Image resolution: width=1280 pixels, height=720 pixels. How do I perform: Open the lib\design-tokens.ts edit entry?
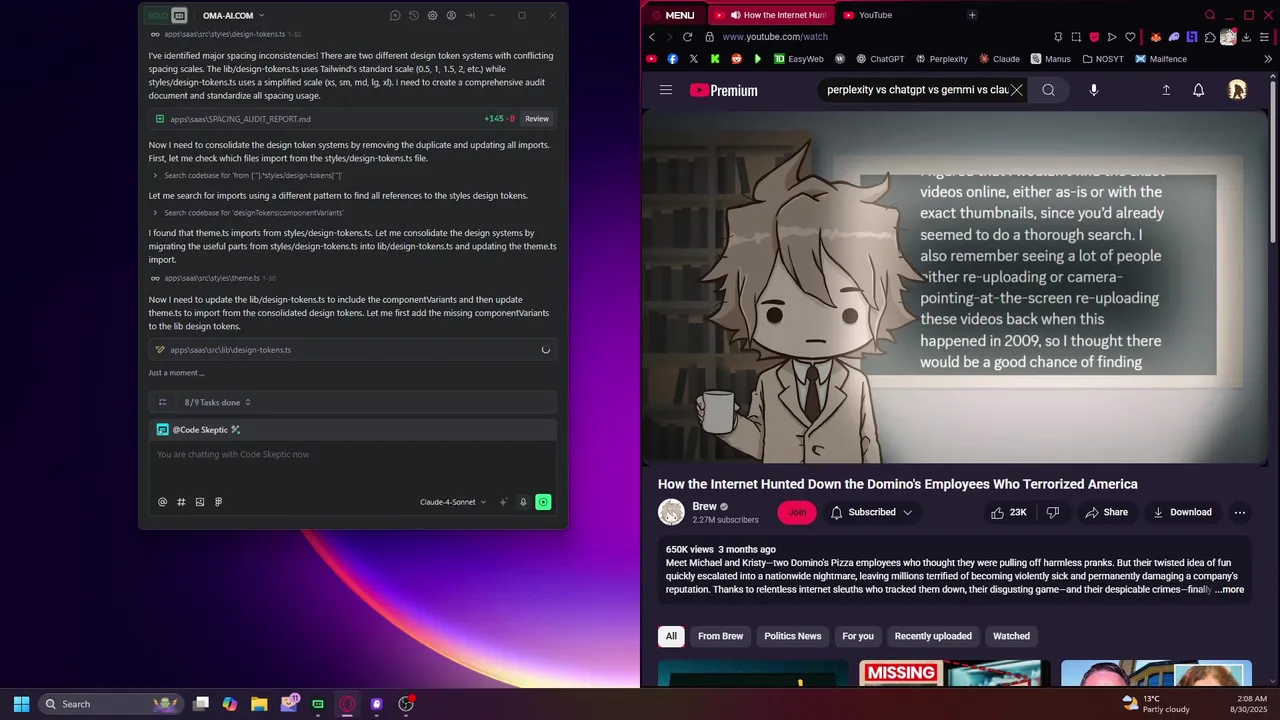[352, 350]
